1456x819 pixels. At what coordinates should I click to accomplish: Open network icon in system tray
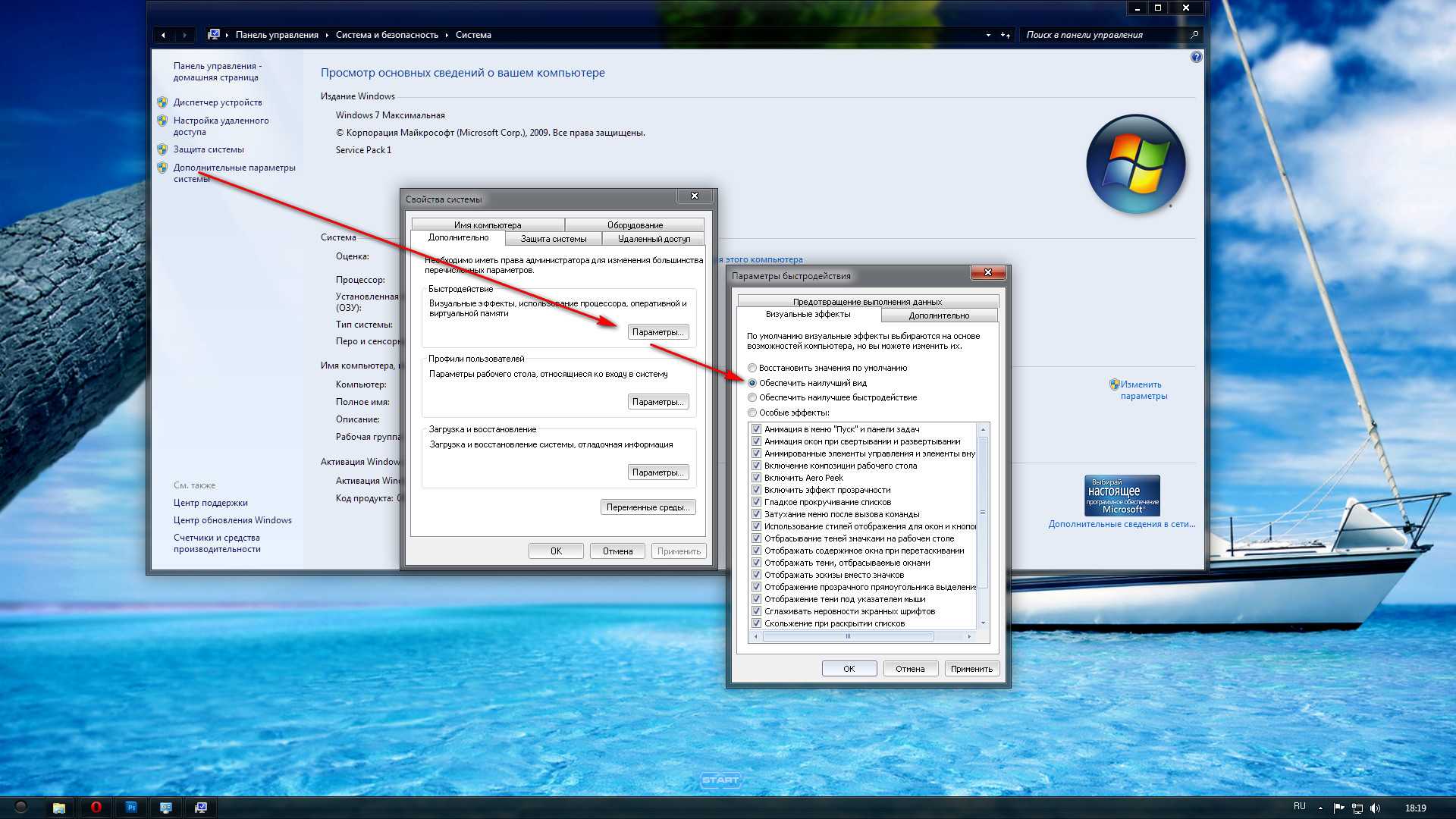pos(1357,808)
